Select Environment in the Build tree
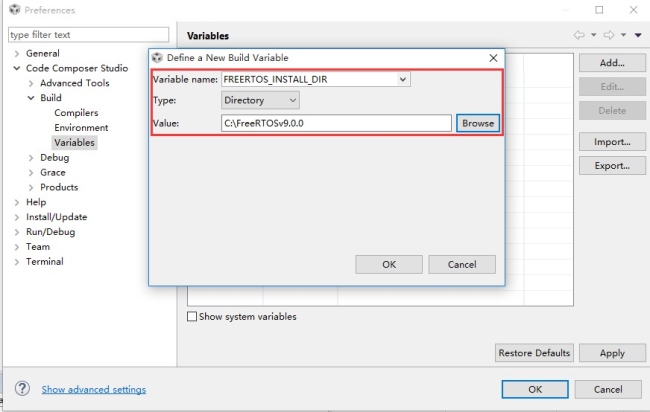The width and height of the screenshot is (650, 412). click(x=81, y=128)
